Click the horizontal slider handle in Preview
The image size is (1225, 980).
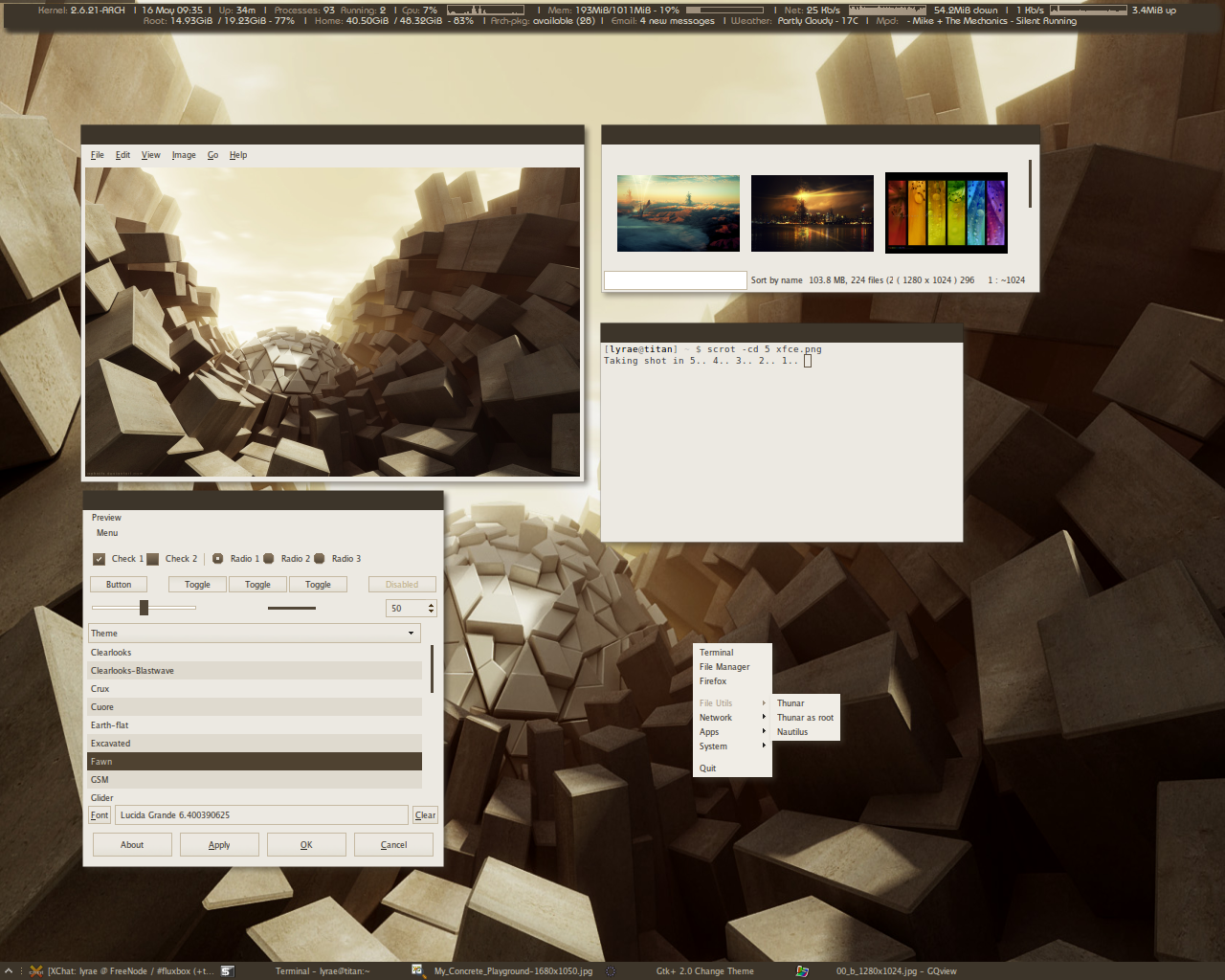coord(144,608)
